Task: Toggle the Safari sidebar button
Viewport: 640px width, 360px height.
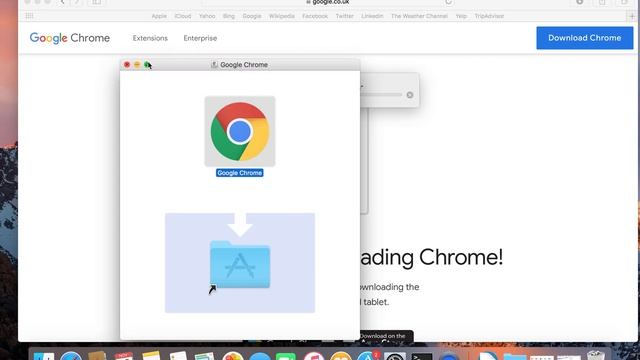Action: click(x=96, y=2)
